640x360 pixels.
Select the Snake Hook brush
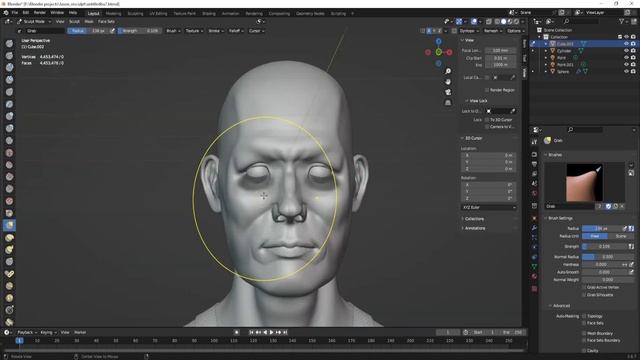tap(9, 249)
